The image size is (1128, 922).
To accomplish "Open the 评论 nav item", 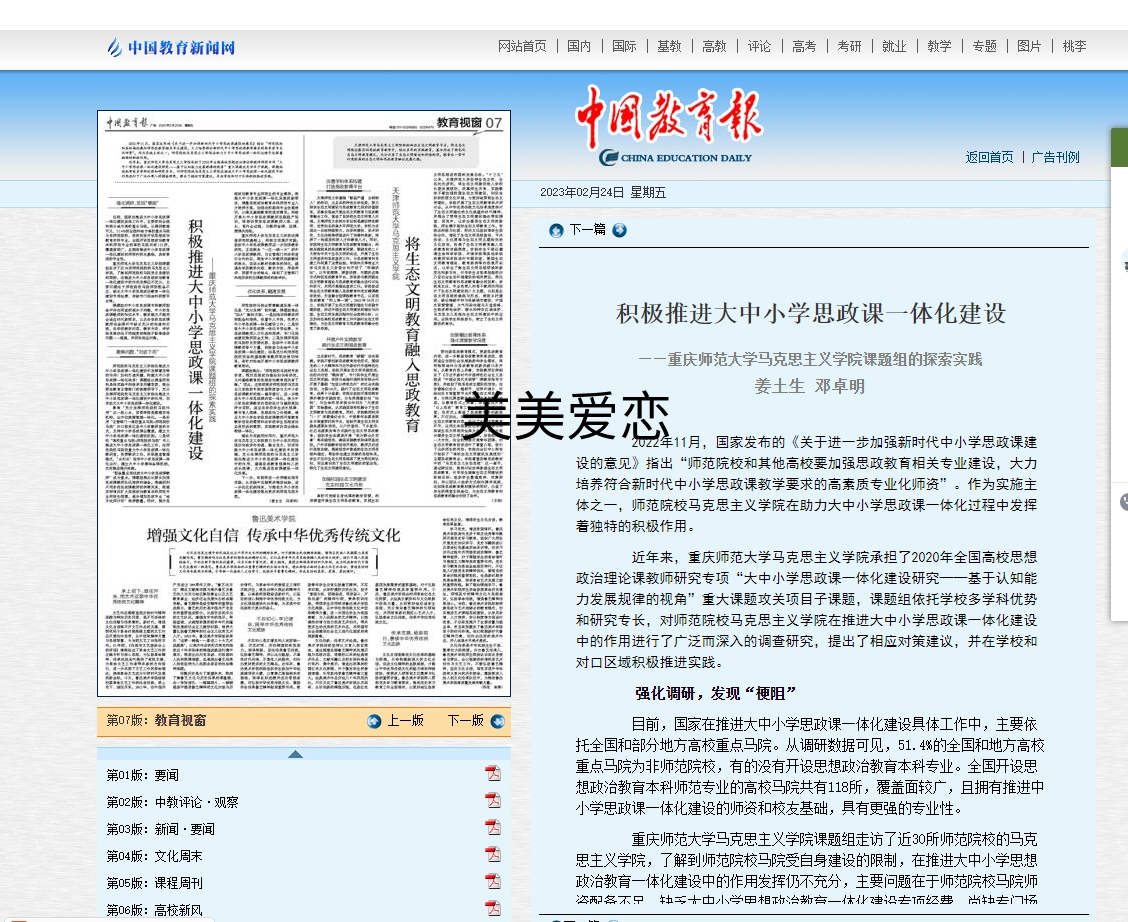I will [759, 46].
